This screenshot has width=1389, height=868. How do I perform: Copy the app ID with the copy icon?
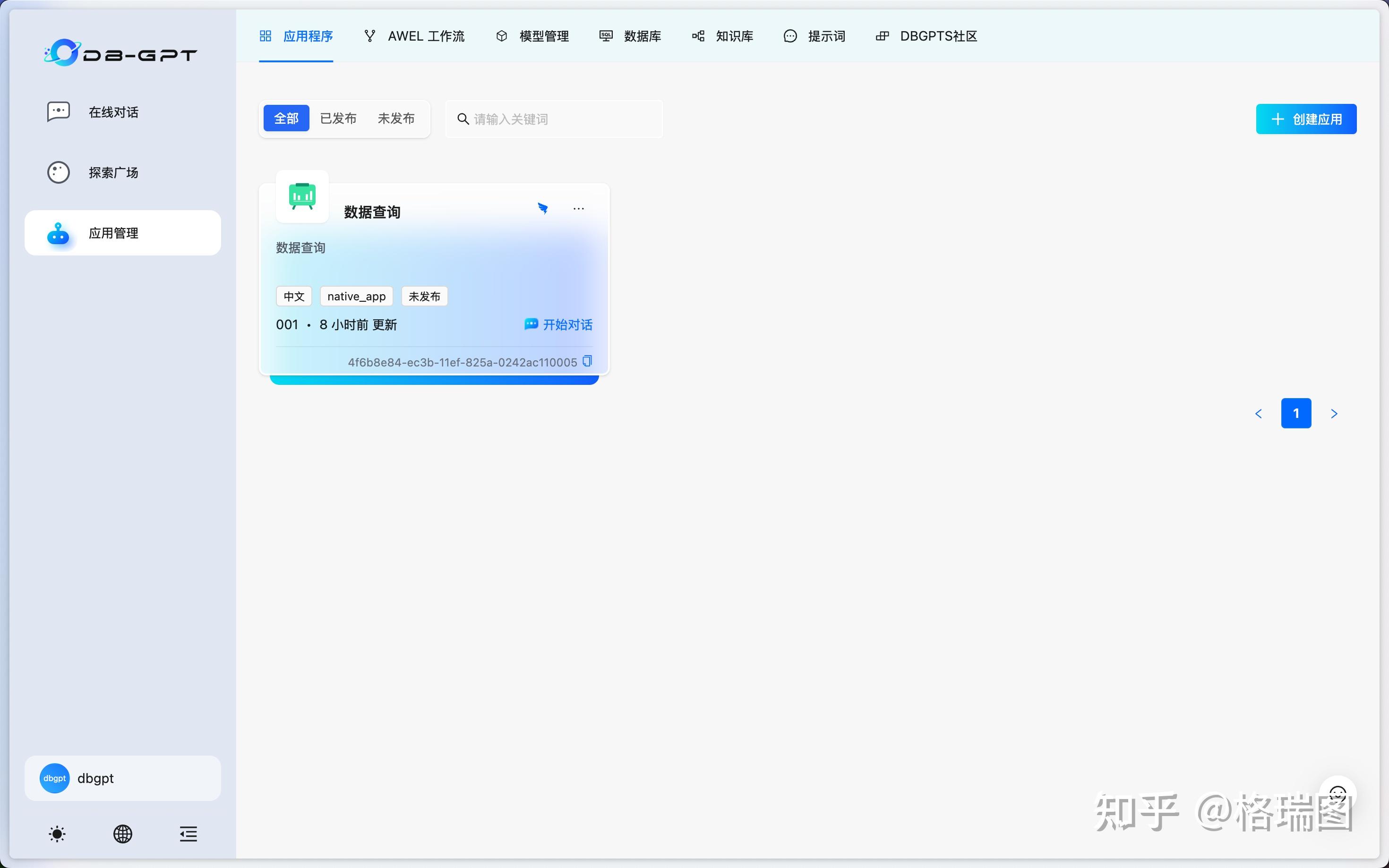(587, 360)
